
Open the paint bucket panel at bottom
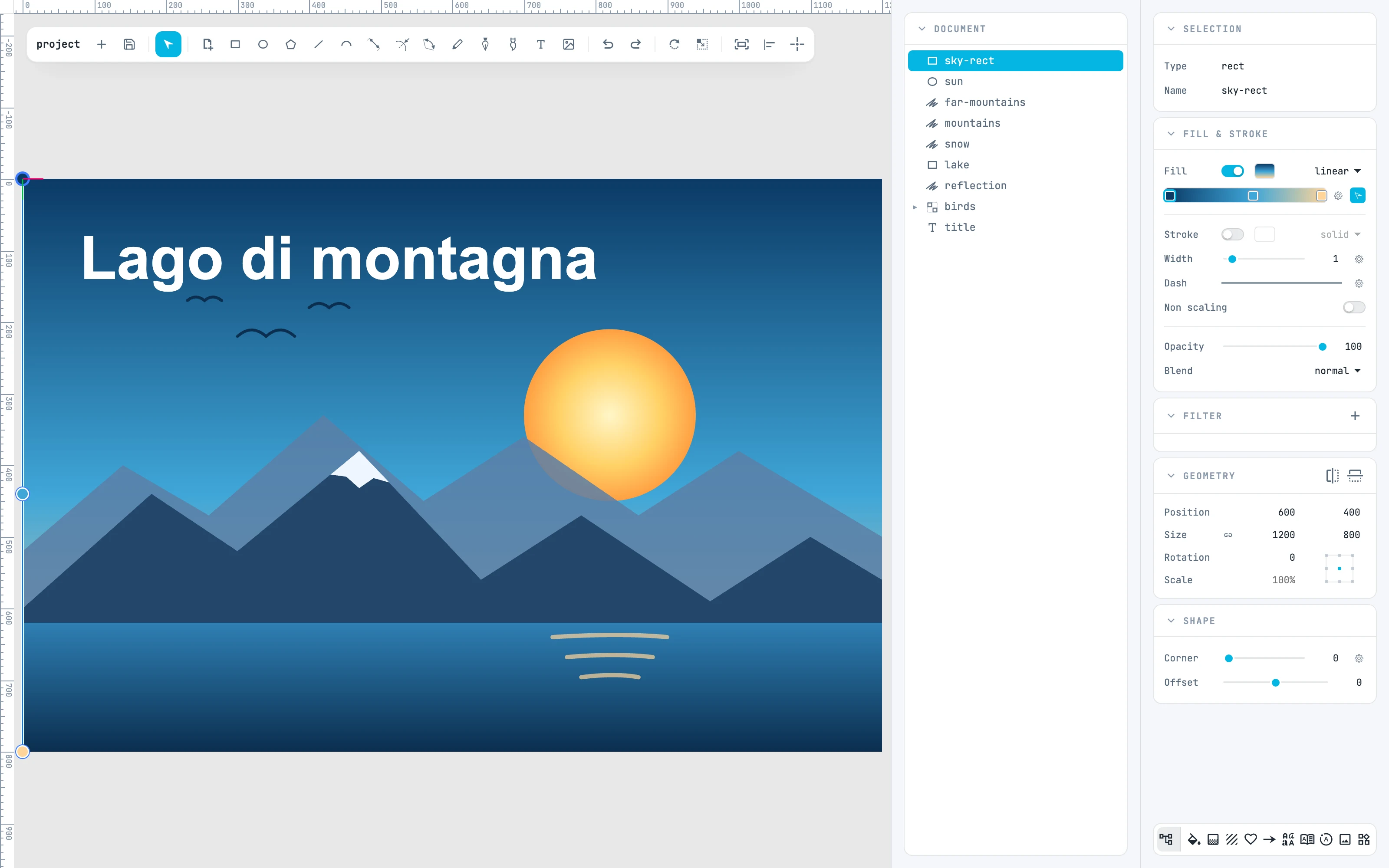click(x=1194, y=839)
